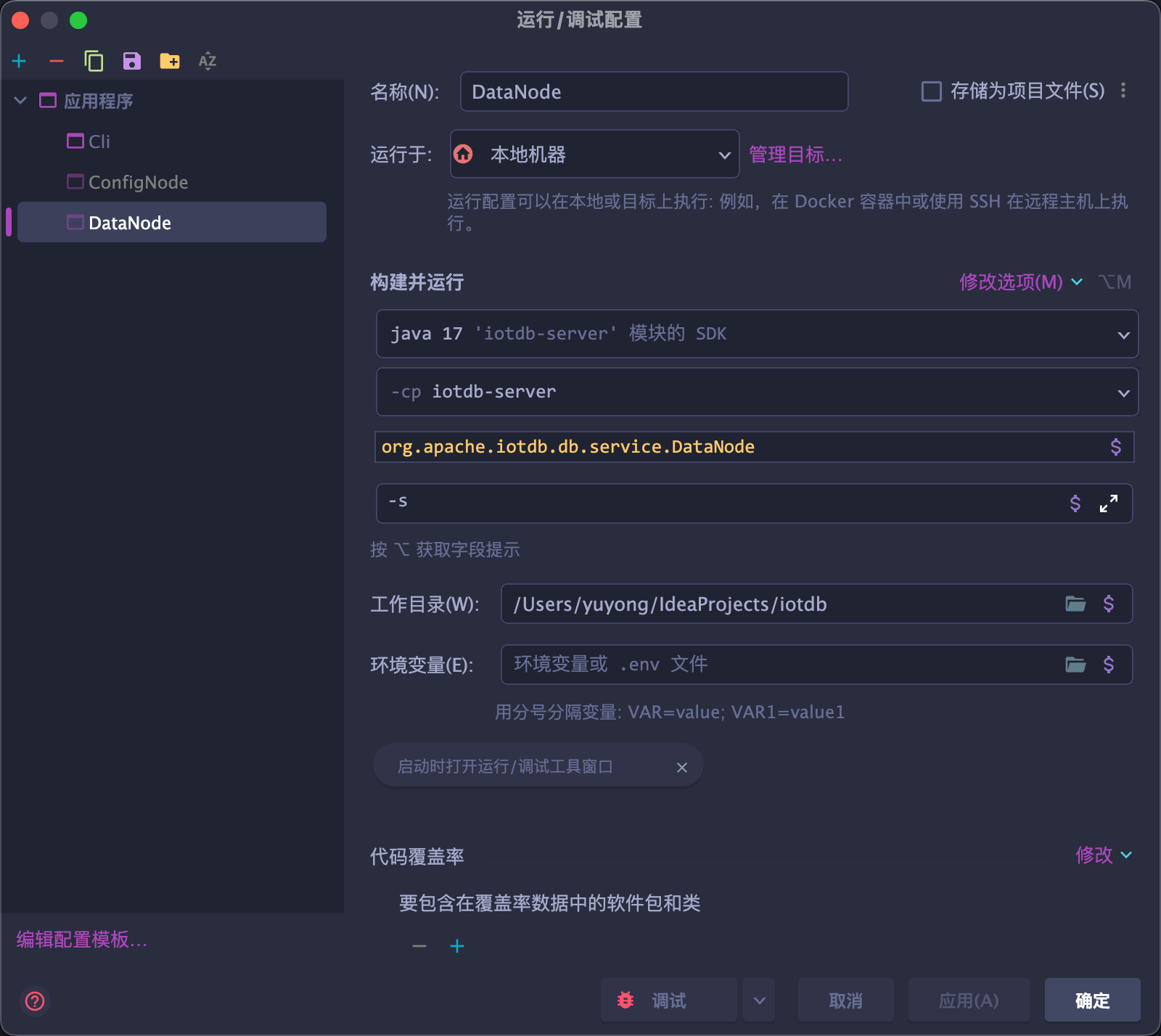Sort configurations alphabetically with AZ icon
1161x1036 pixels.
208,61
